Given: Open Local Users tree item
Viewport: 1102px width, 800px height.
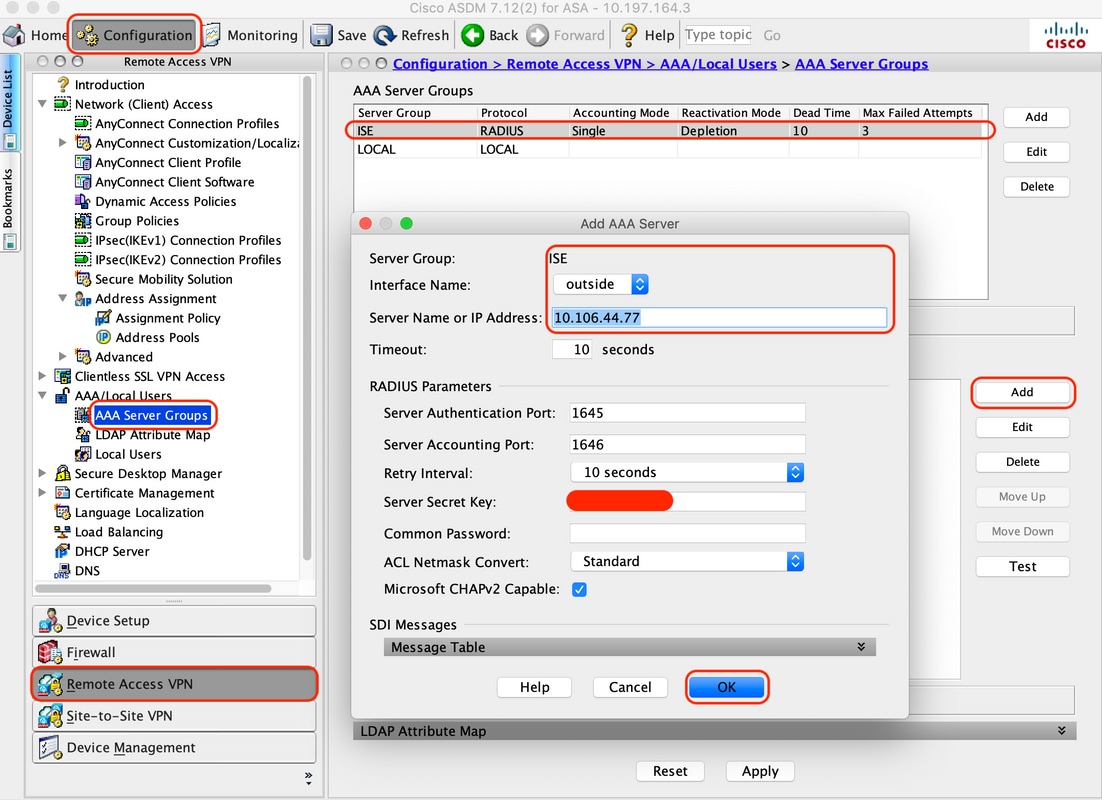Looking at the screenshot, I should [128, 454].
